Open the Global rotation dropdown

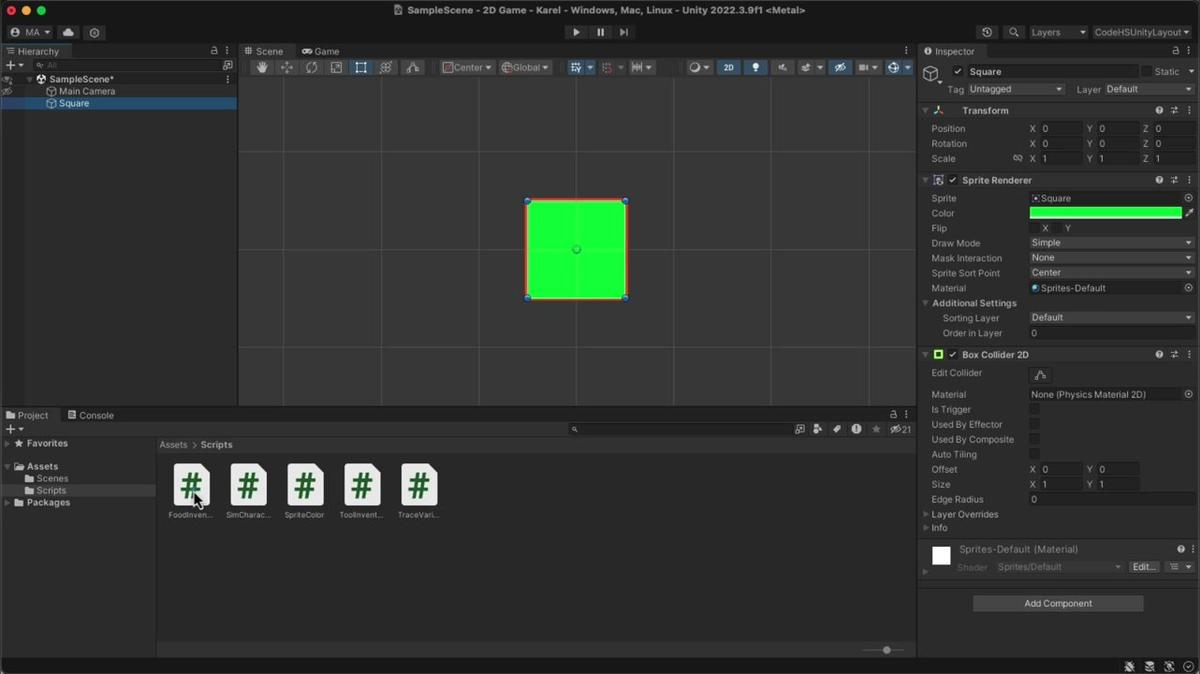click(x=526, y=67)
